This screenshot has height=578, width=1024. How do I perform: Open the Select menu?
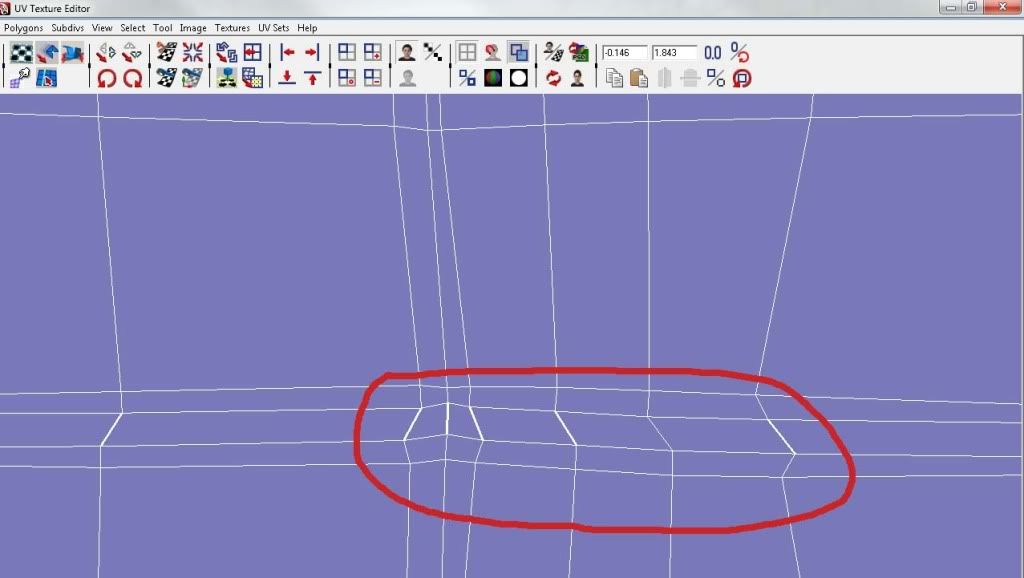(x=133, y=28)
